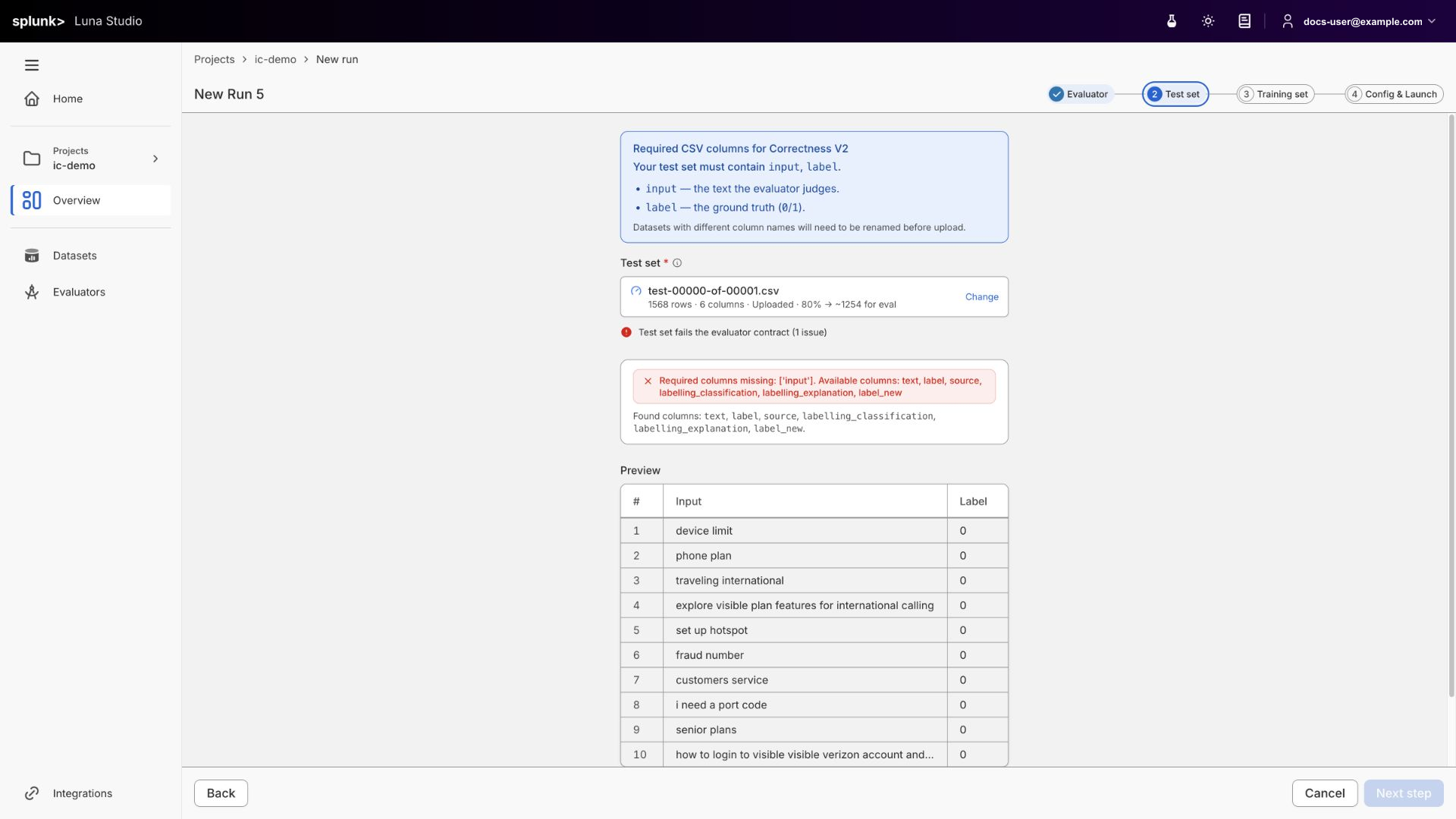Click Change to replace the test set file
Viewport: 1456px width, 819px height.
pyautogui.click(x=981, y=297)
